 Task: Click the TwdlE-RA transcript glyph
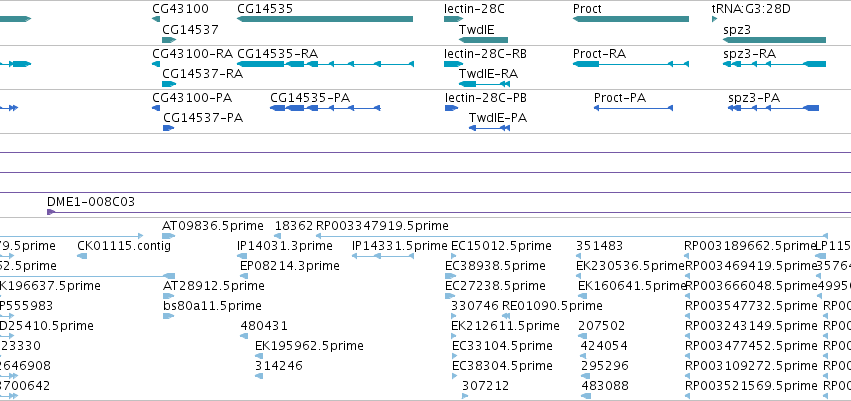click(484, 84)
